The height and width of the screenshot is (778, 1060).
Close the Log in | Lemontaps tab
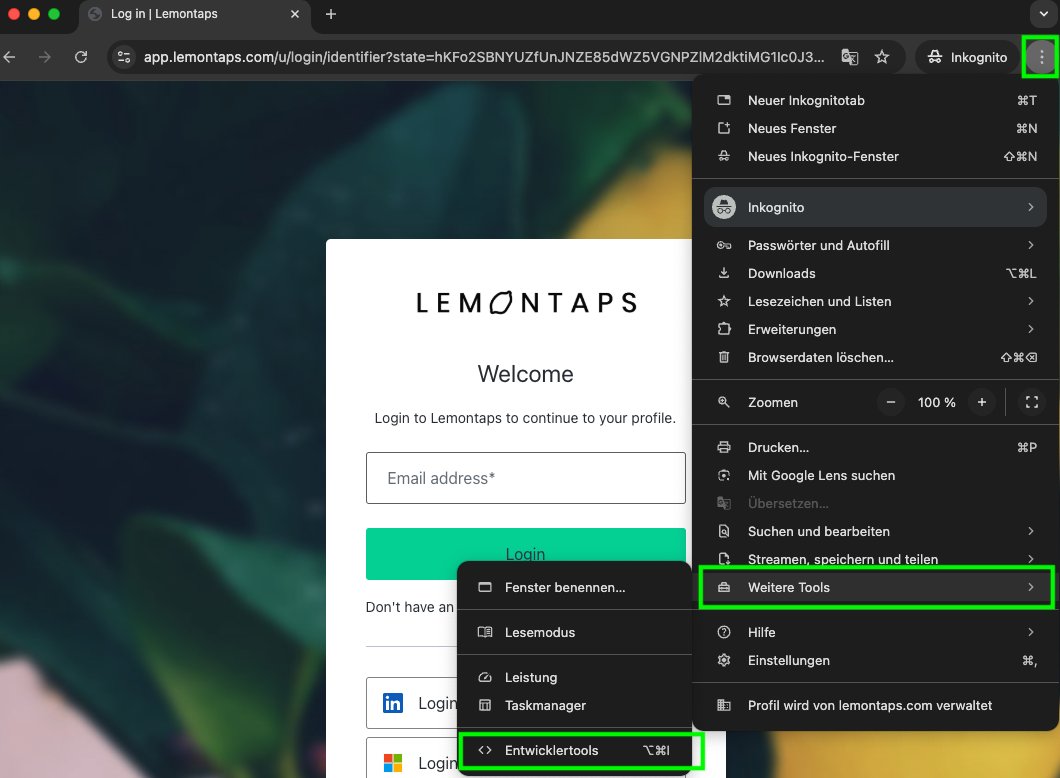pyautogui.click(x=295, y=14)
